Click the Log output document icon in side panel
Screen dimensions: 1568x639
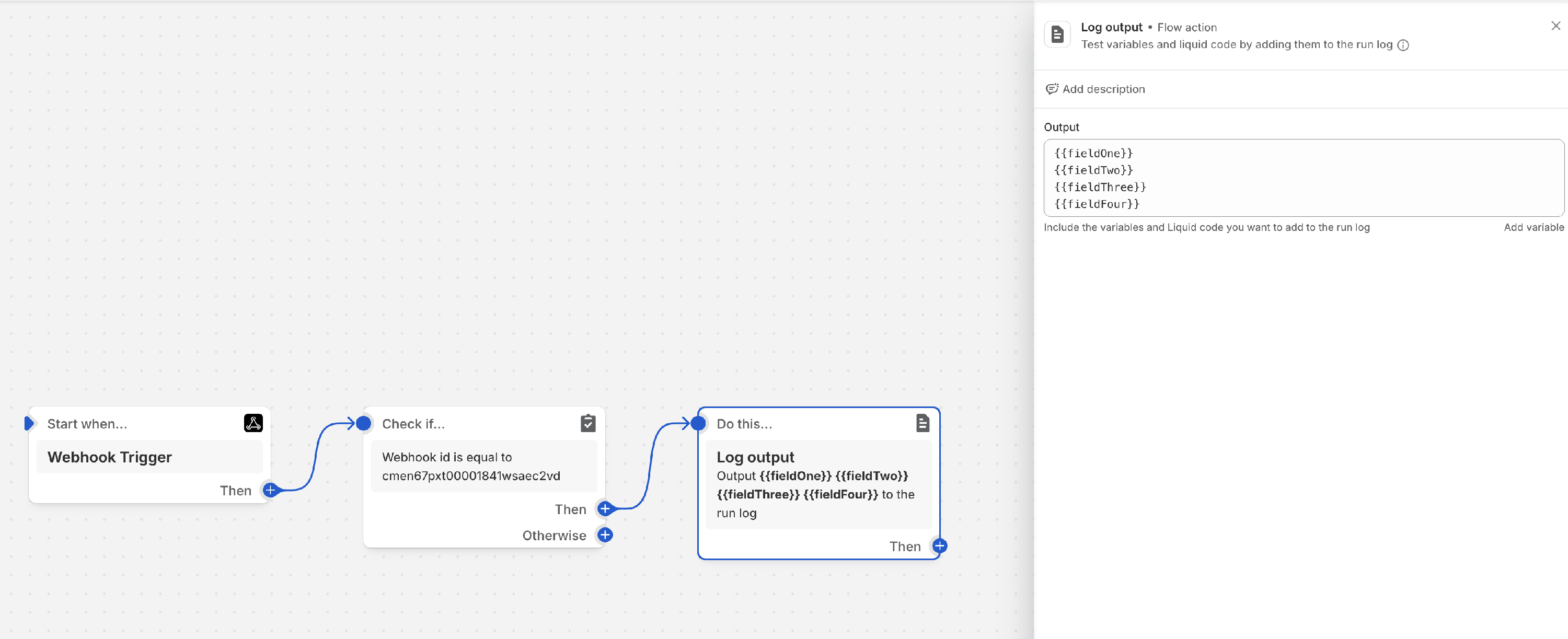1057,34
